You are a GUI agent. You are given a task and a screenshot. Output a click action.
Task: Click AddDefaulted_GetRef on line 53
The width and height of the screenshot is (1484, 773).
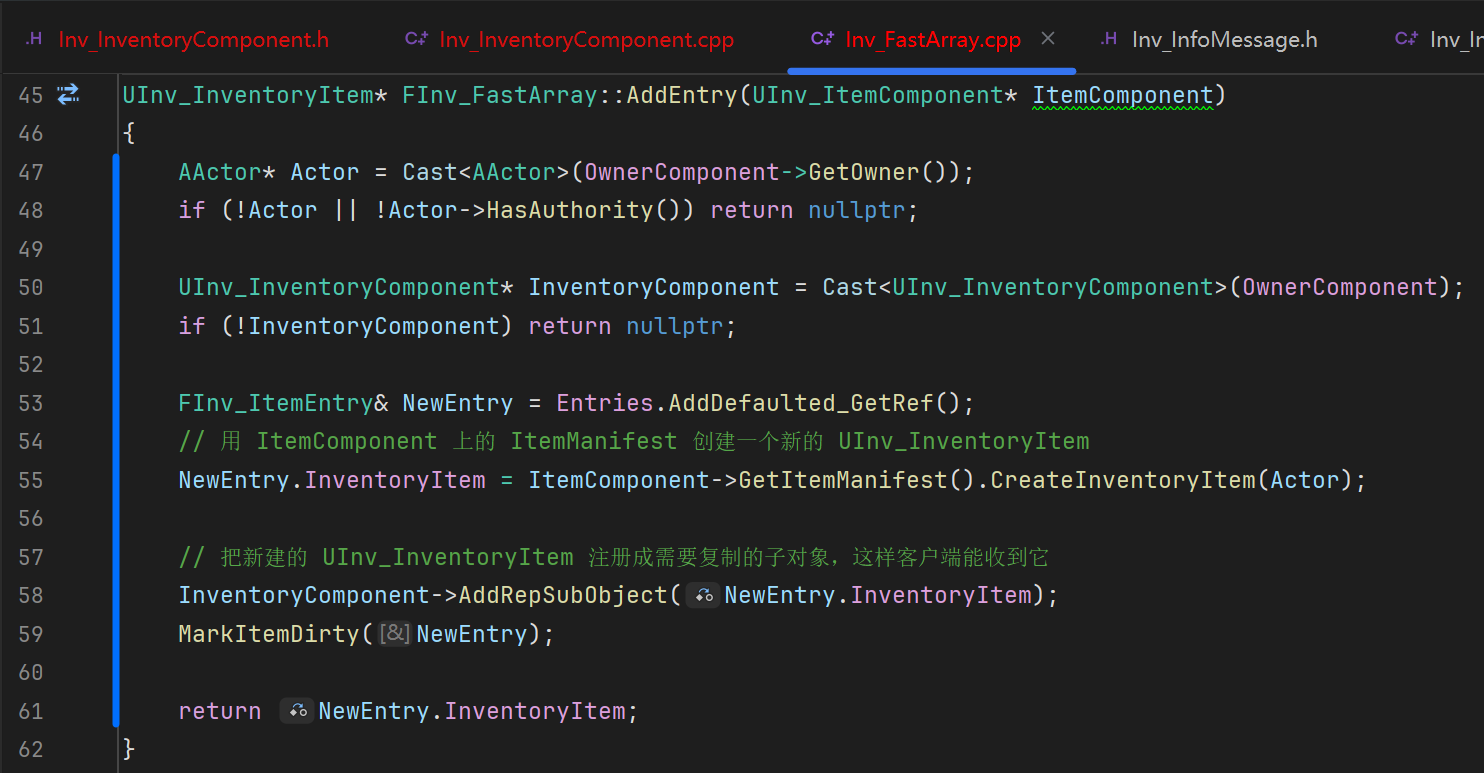pyautogui.click(x=801, y=403)
